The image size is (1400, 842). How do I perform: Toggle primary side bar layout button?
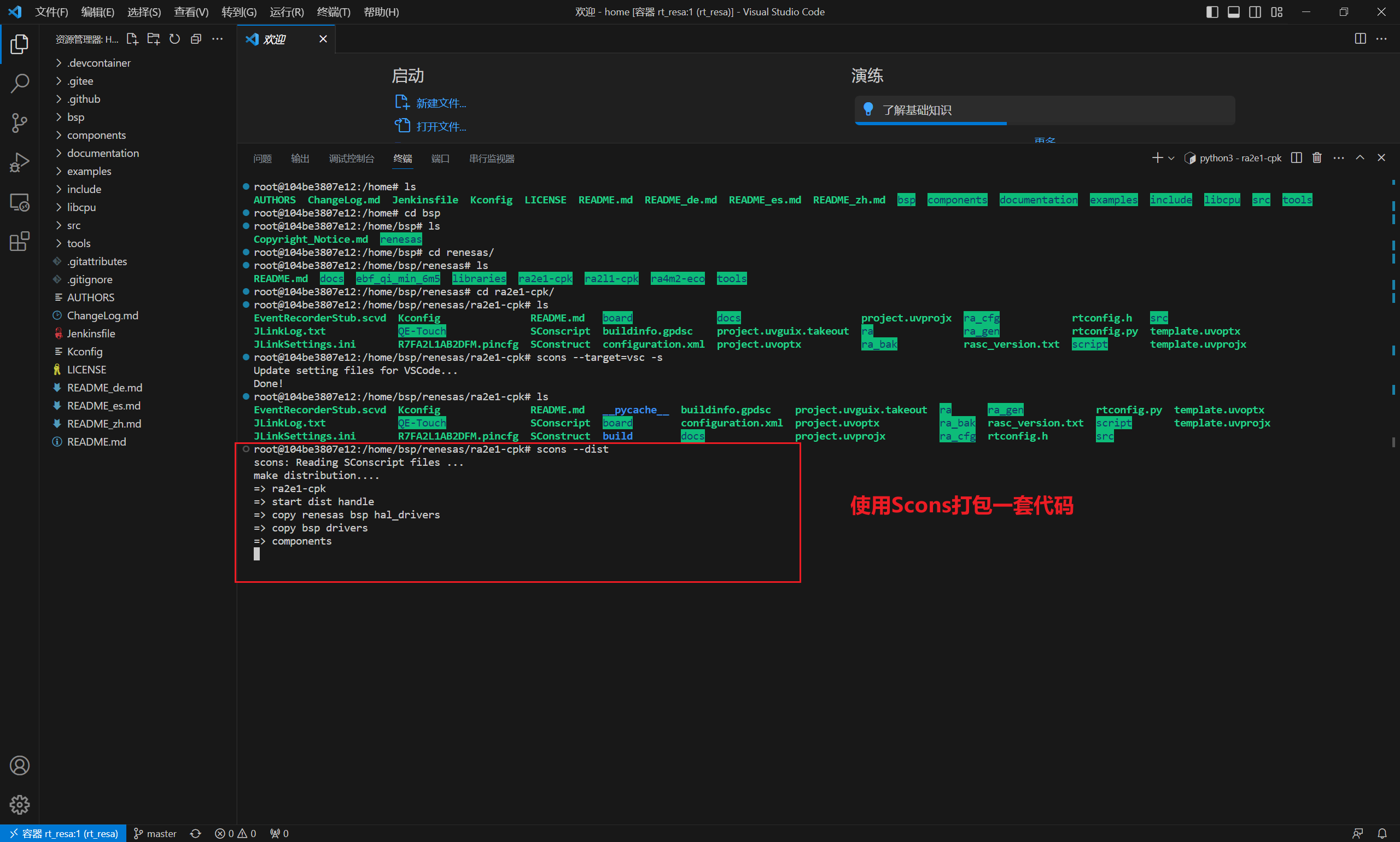[x=1212, y=12]
